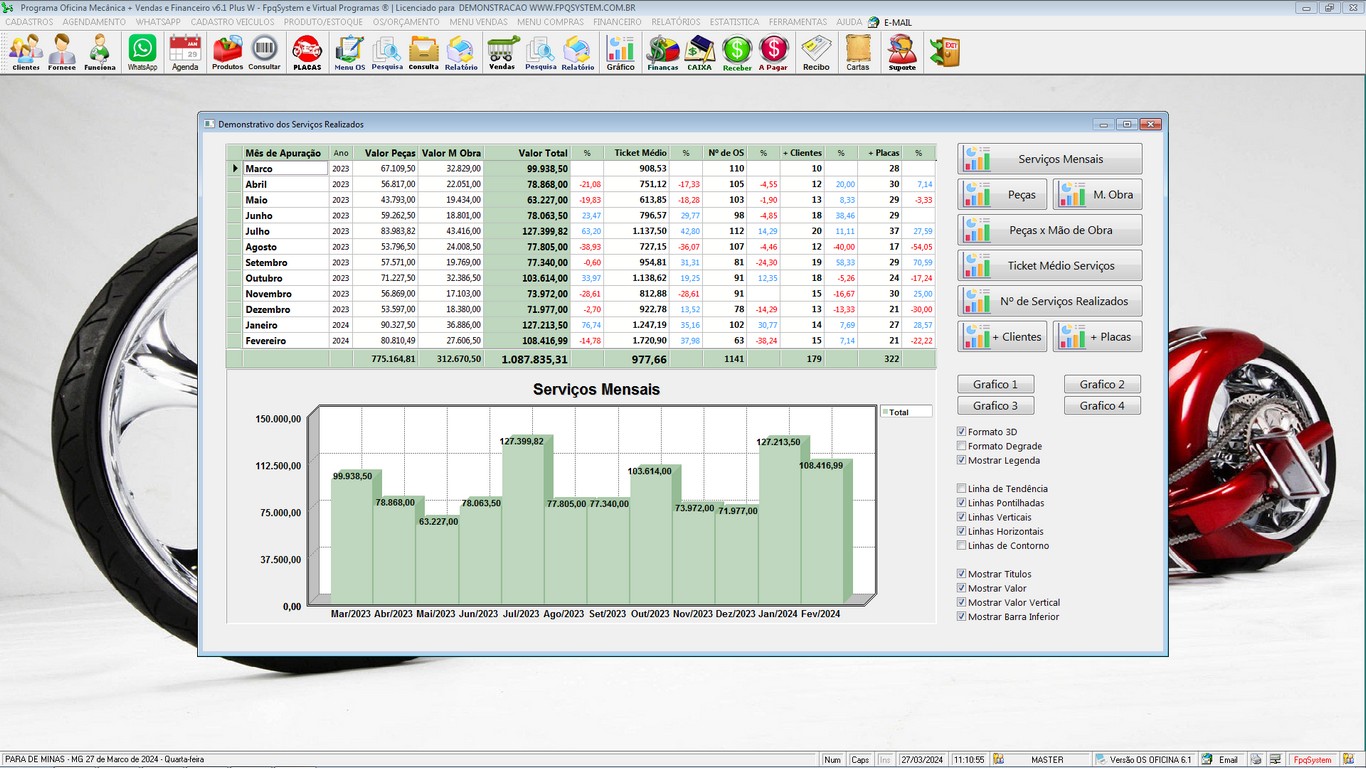Switch to Grafico 3
The height and width of the screenshot is (768, 1366).
point(996,406)
